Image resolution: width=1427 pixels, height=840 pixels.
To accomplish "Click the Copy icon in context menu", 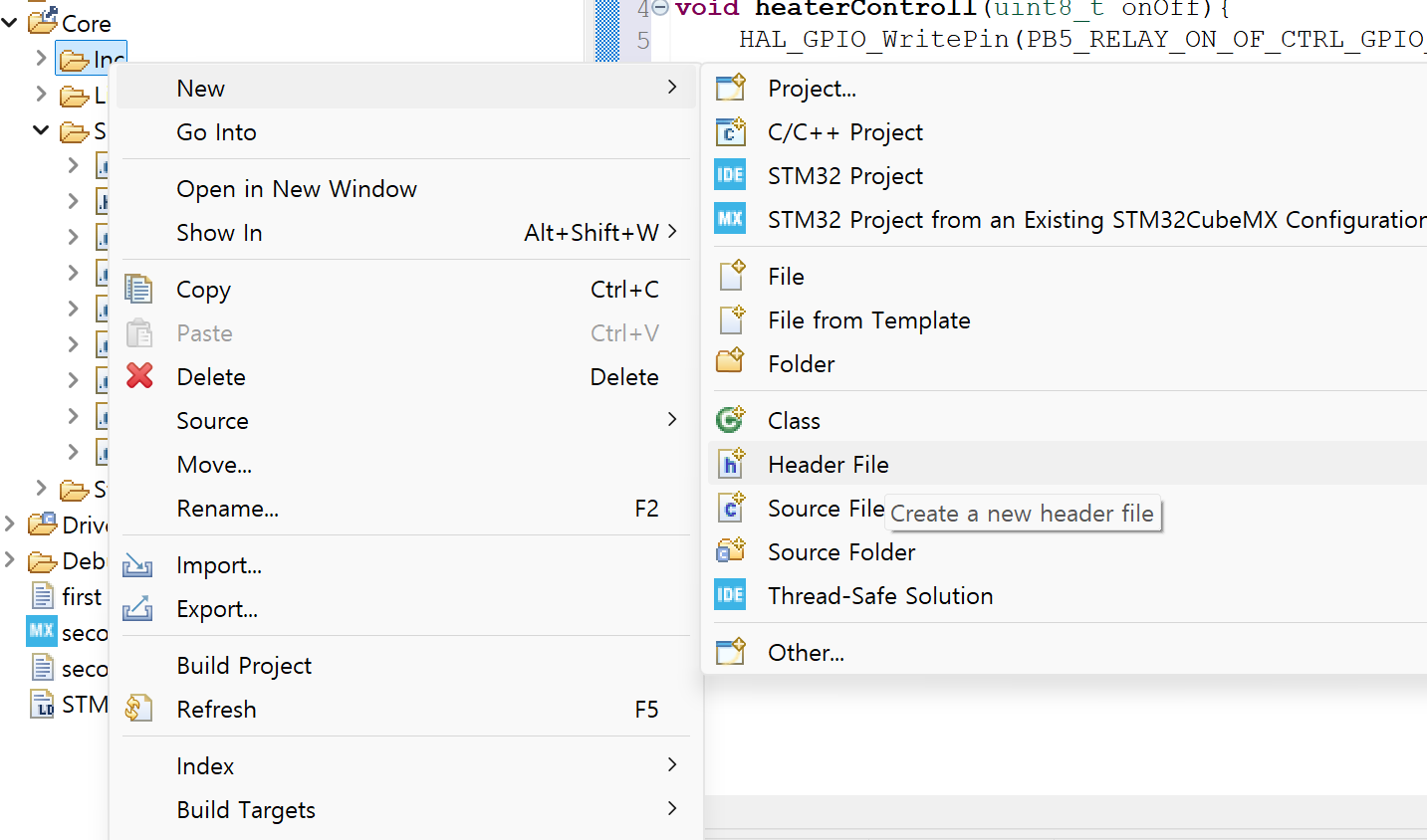I will 138,289.
